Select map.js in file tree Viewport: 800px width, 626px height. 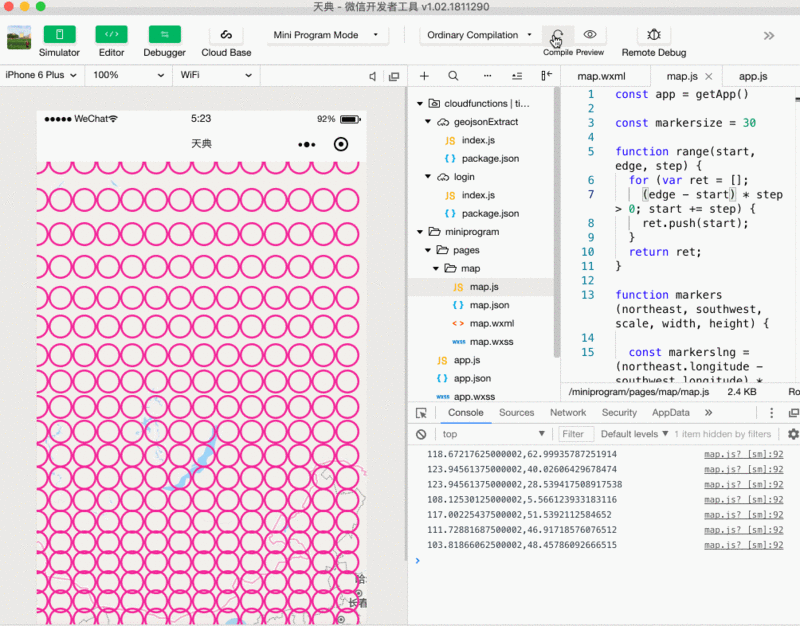[480, 287]
